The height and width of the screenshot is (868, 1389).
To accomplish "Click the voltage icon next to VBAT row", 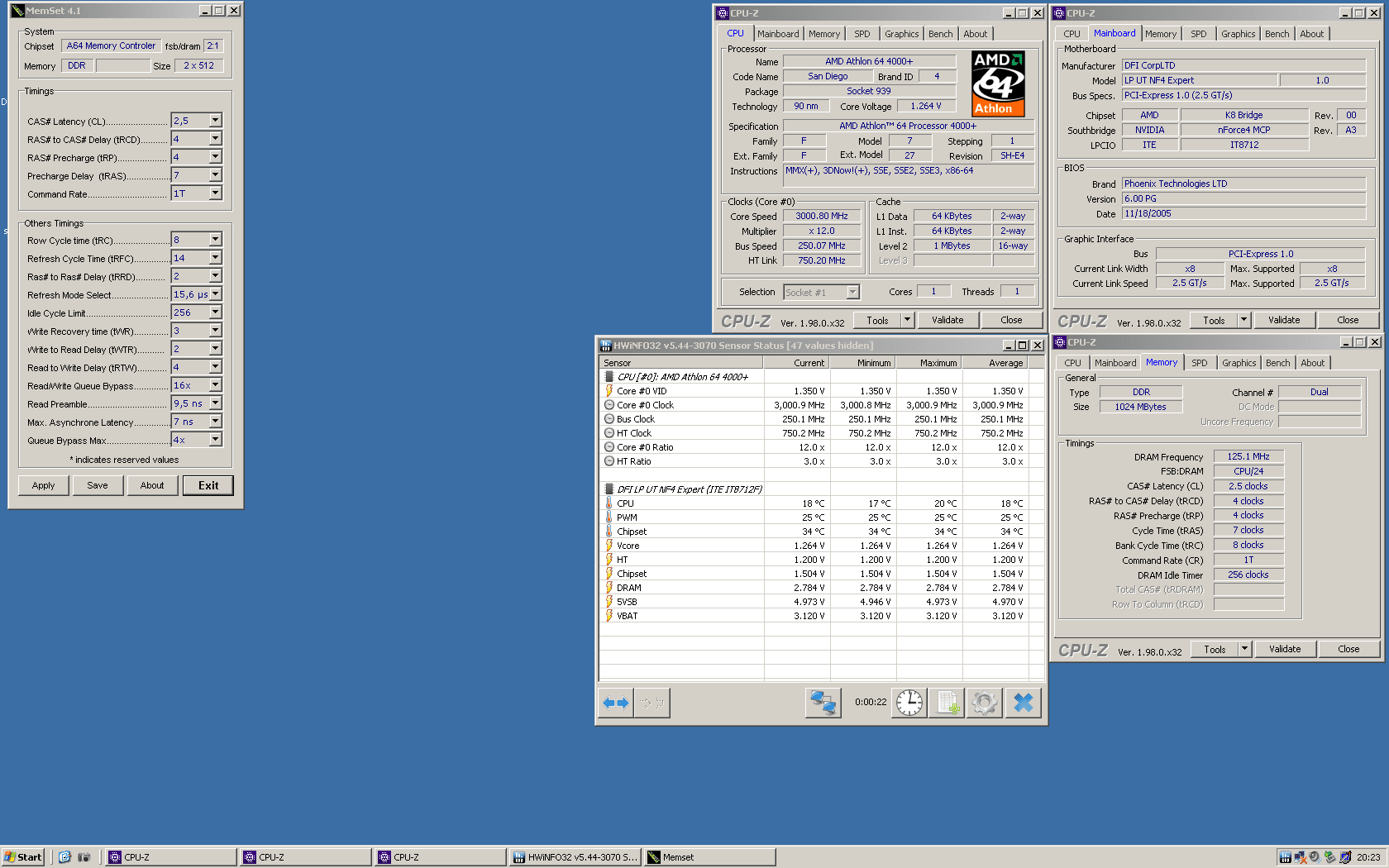I will pyautogui.click(x=609, y=616).
